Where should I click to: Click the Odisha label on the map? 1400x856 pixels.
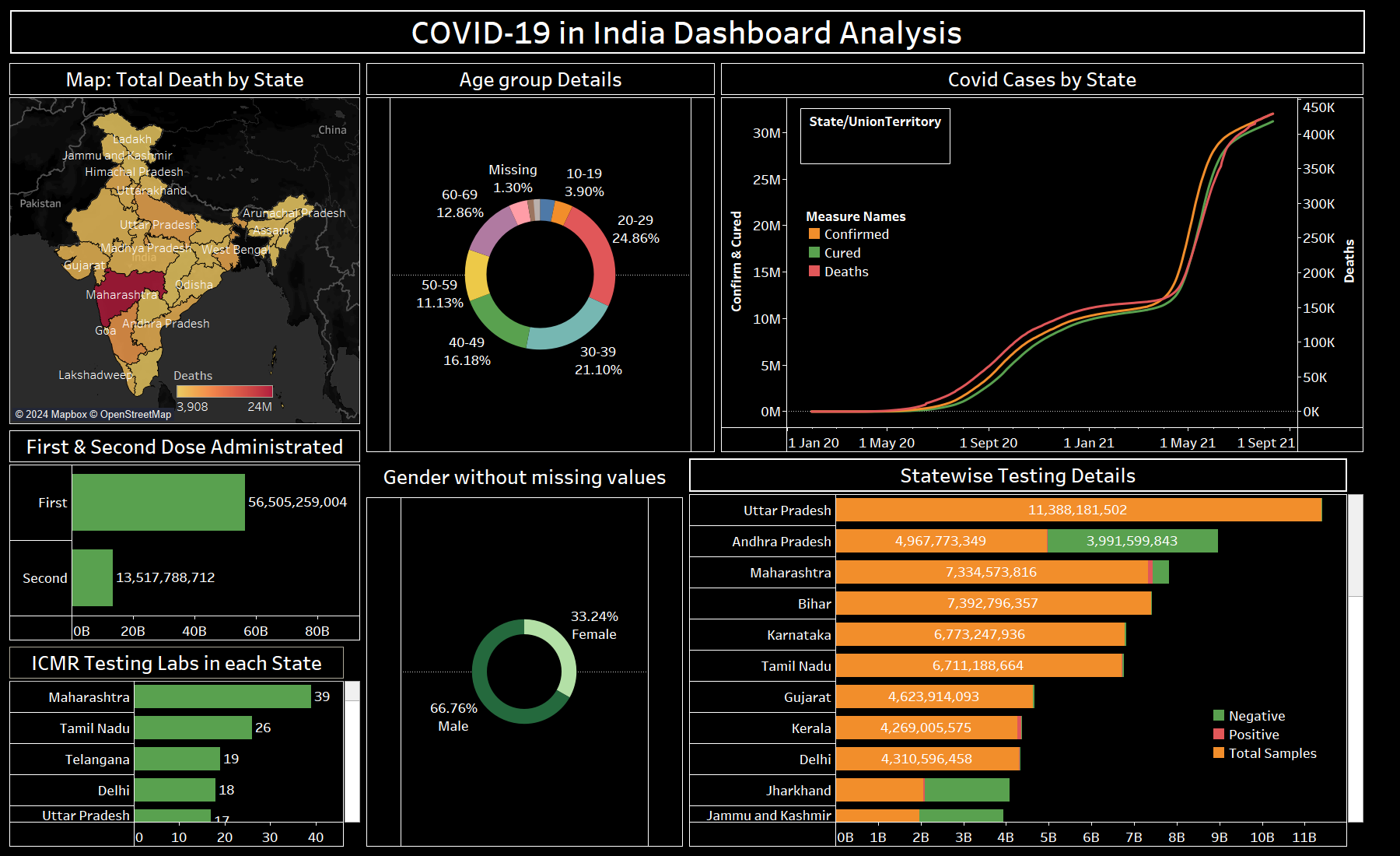click(x=194, y=285)
